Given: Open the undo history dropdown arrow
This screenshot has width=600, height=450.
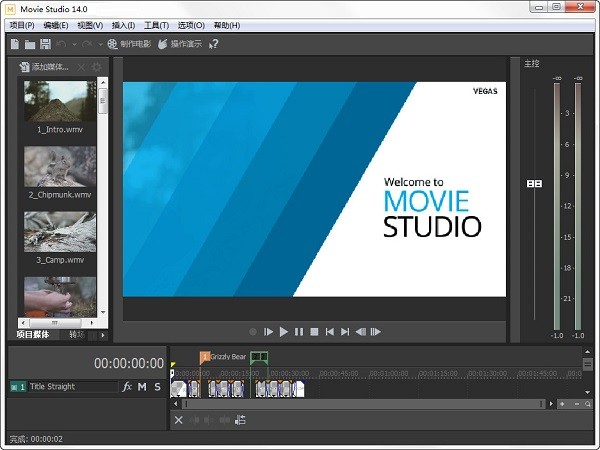Looking at the screenshot, I should click(74, 44).
